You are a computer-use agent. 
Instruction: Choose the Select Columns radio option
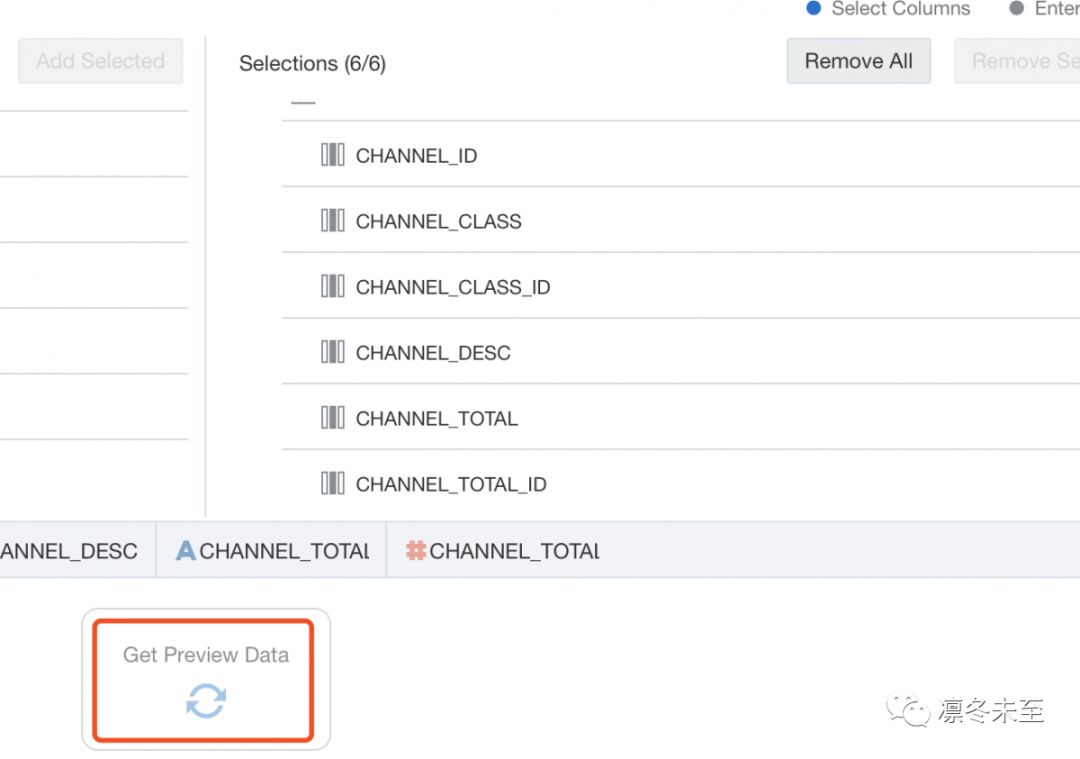point(814,8)
